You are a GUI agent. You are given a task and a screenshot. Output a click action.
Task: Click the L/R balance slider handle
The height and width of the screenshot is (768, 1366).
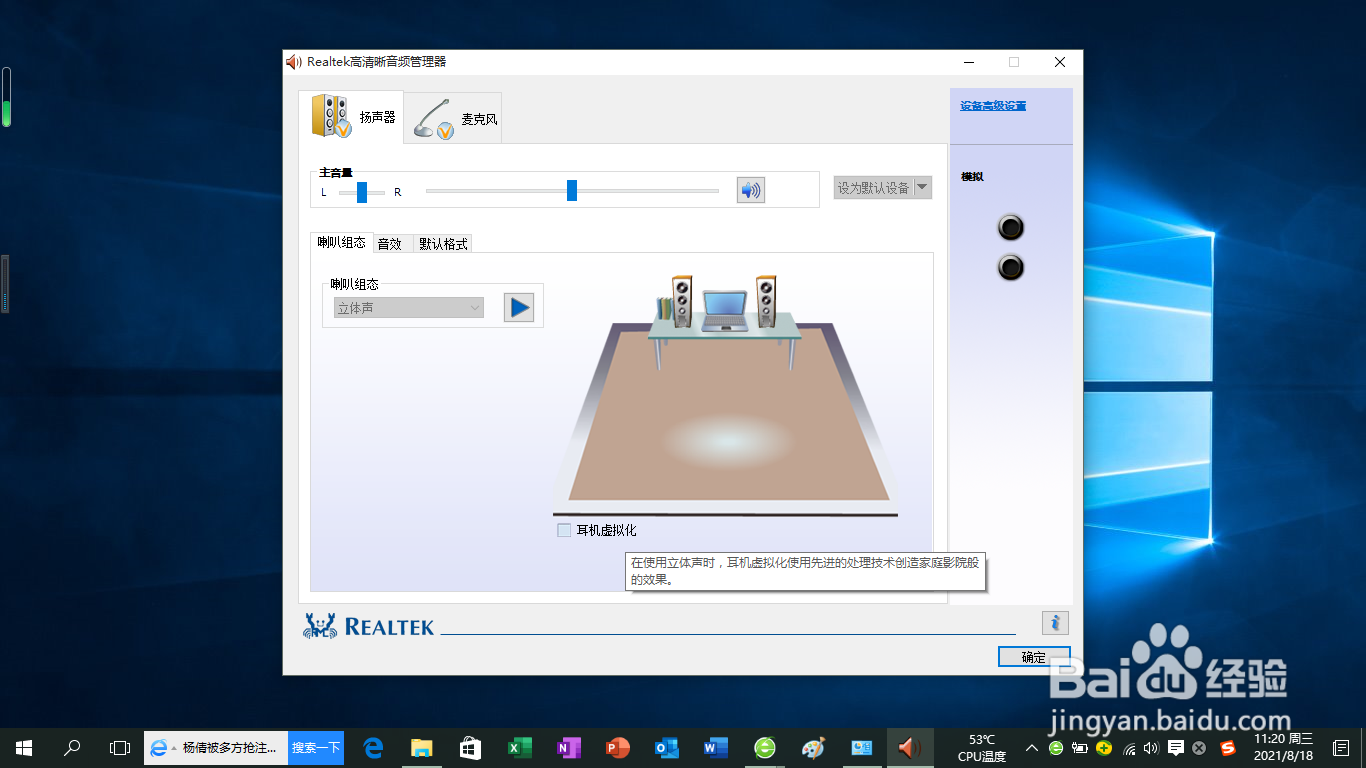[362, 192]
